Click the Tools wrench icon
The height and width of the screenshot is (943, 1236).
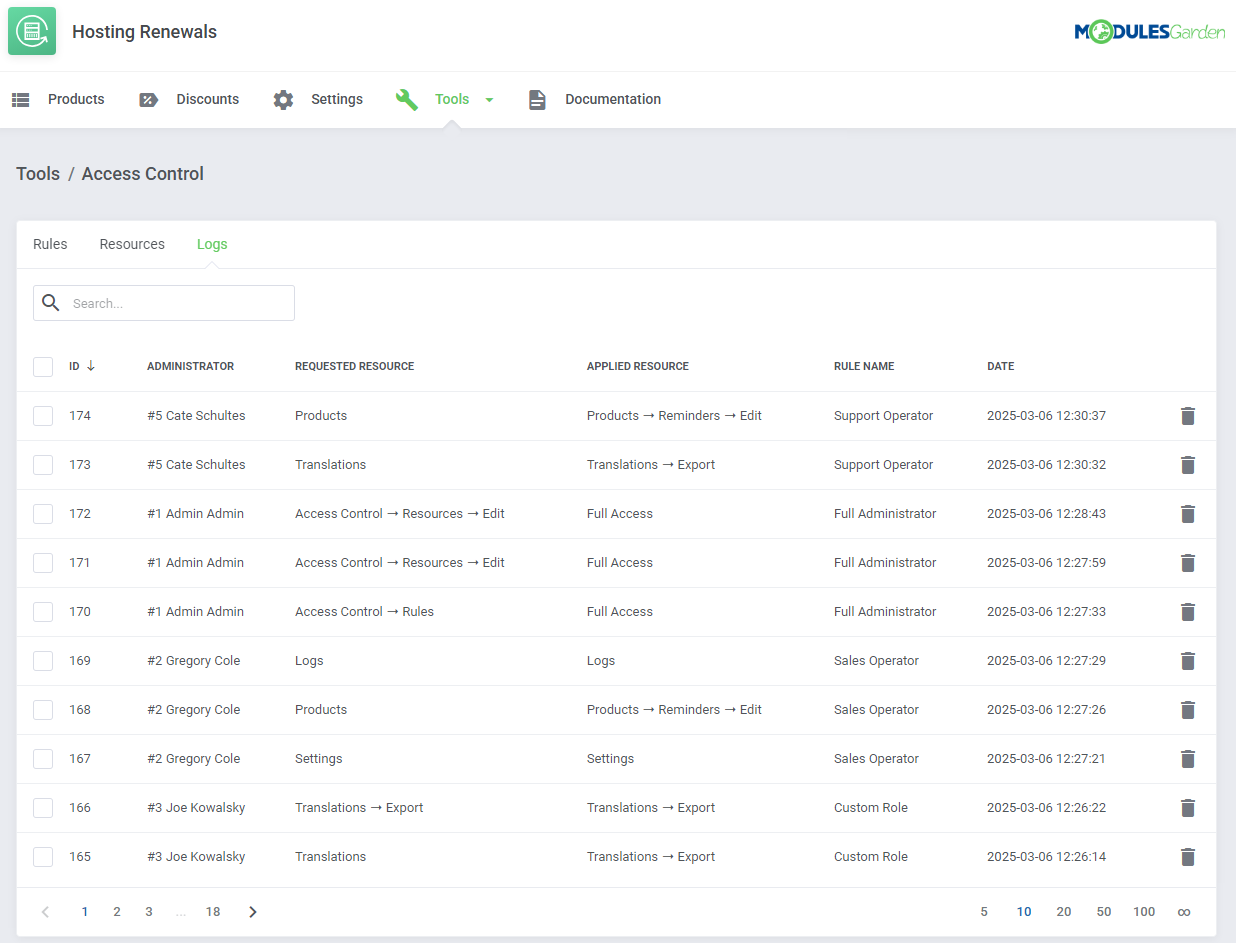[406, 99]
